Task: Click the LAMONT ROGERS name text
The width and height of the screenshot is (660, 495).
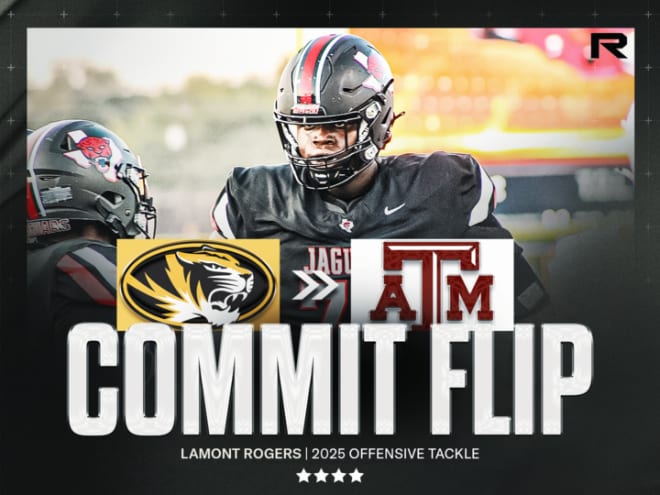Action: click(241, 454)
